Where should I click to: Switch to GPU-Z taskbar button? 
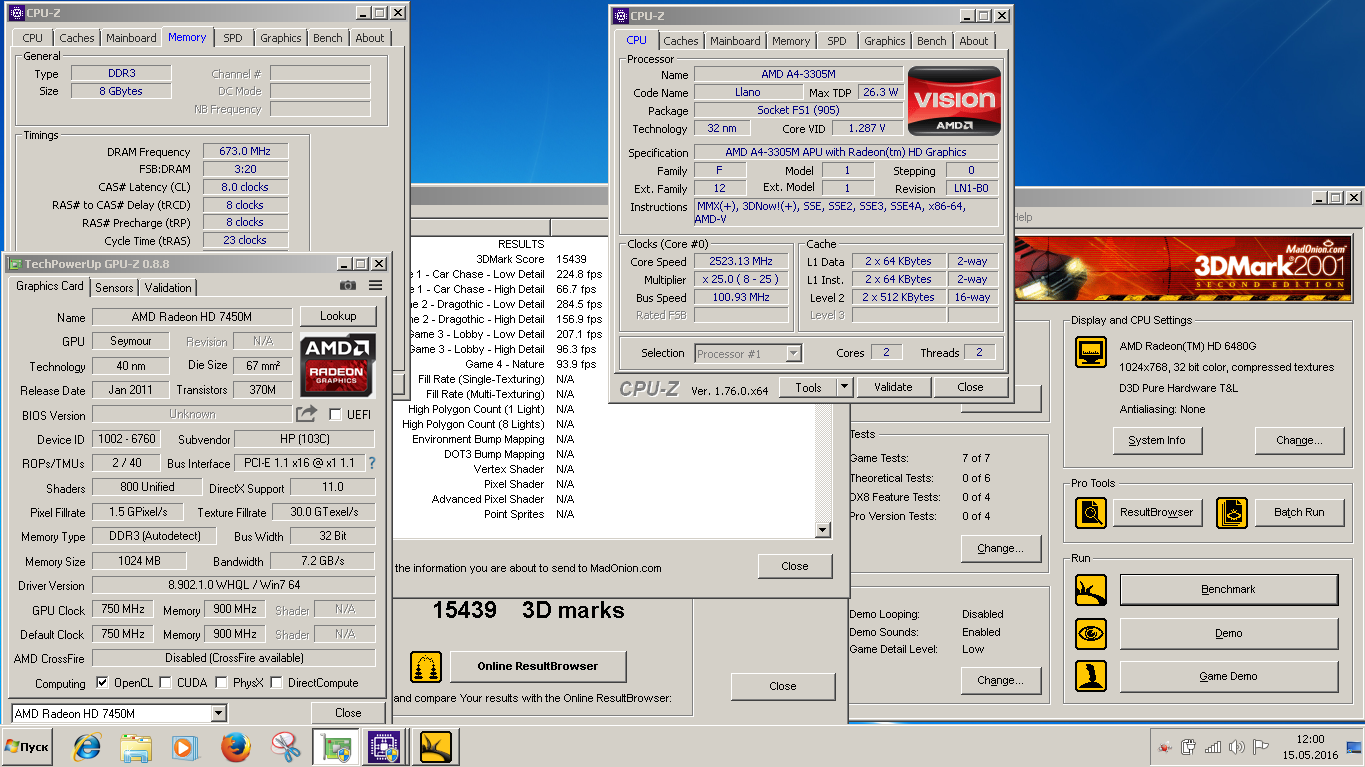coord(337,747)
